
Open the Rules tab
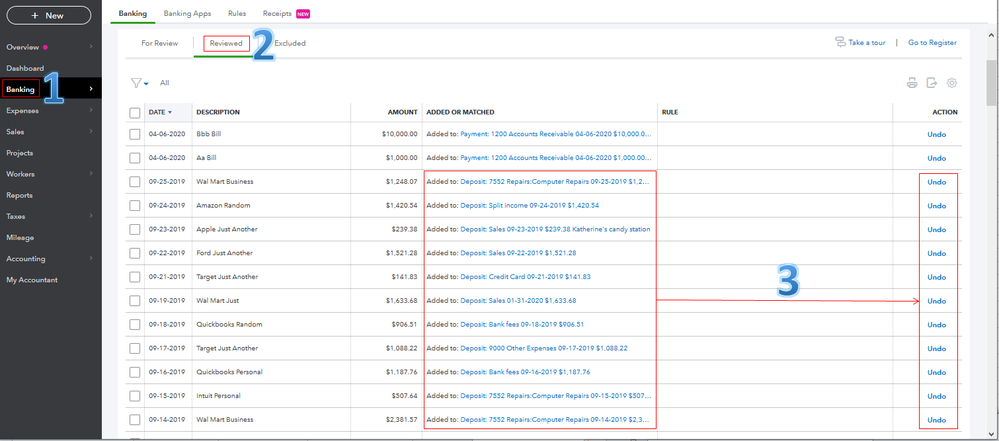(237, 13)
